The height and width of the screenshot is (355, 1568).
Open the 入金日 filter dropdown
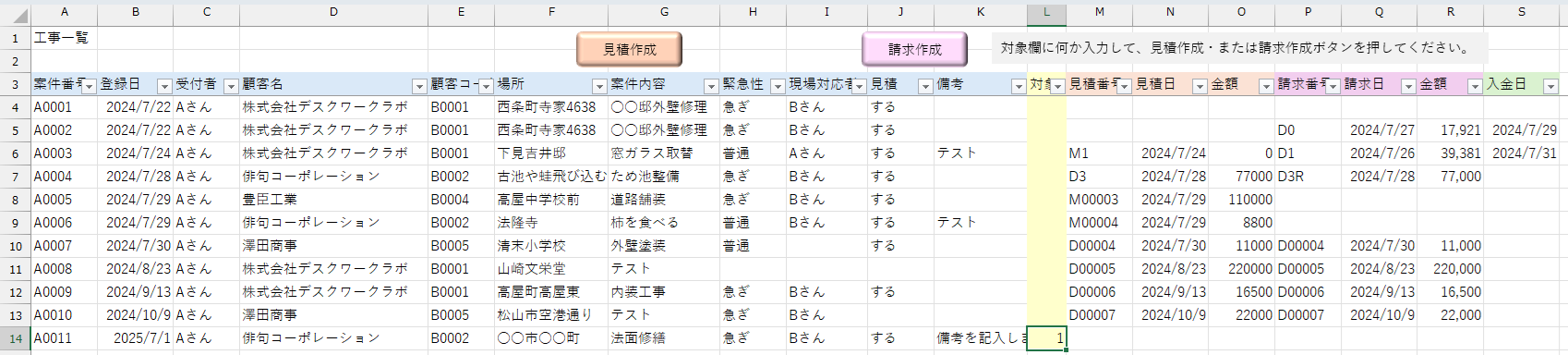[x=1550, y=86]
